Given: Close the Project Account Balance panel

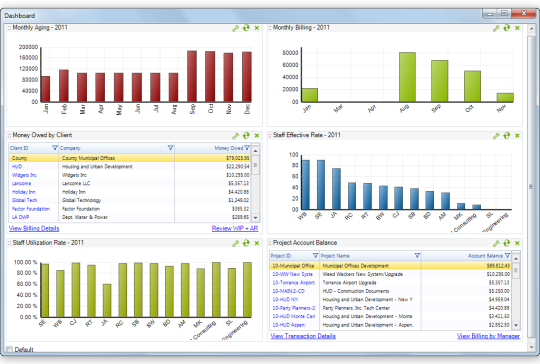Looking at the screenshot, I should tap(517, 243).
